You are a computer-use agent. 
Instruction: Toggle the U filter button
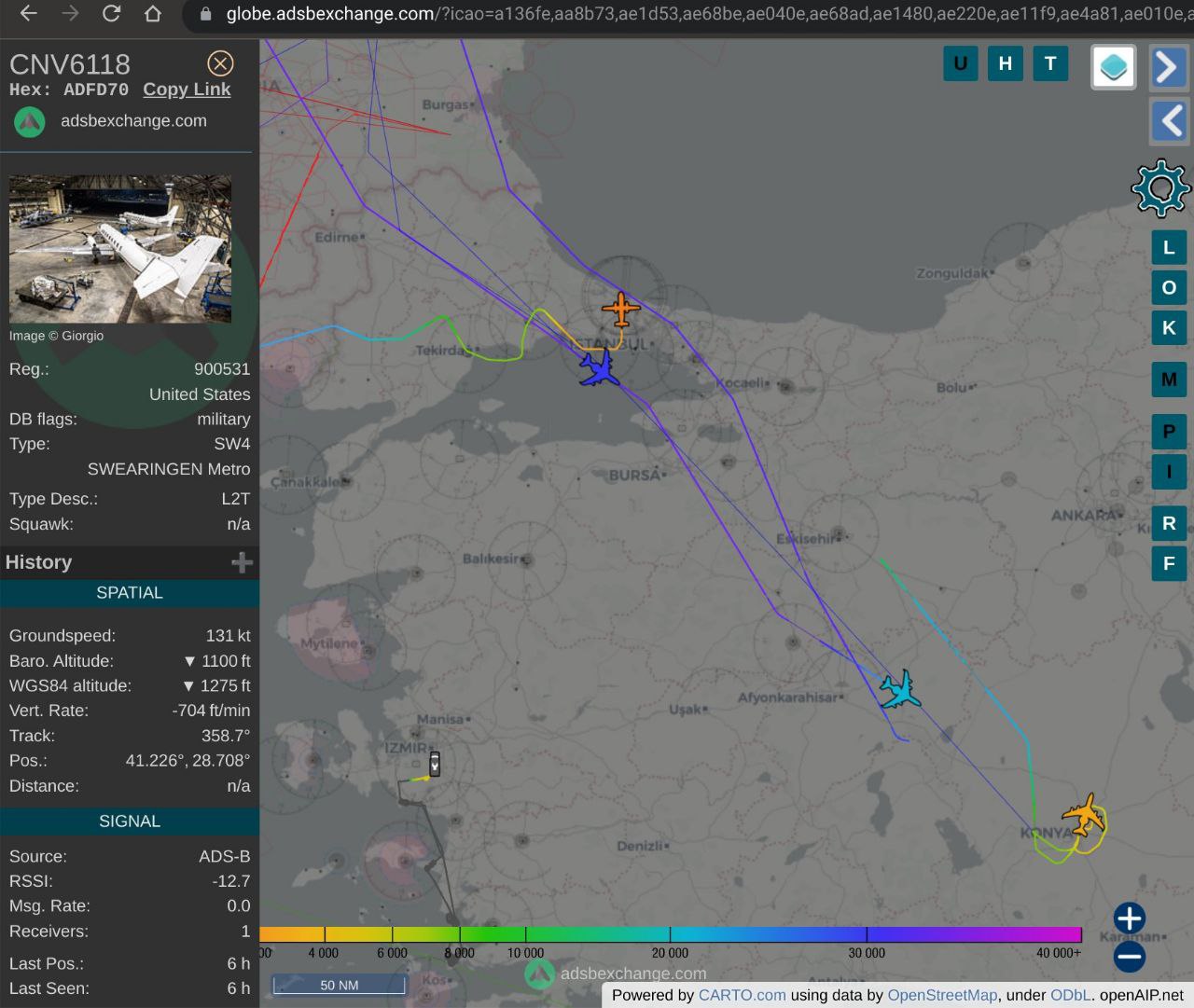coord(960,63)
